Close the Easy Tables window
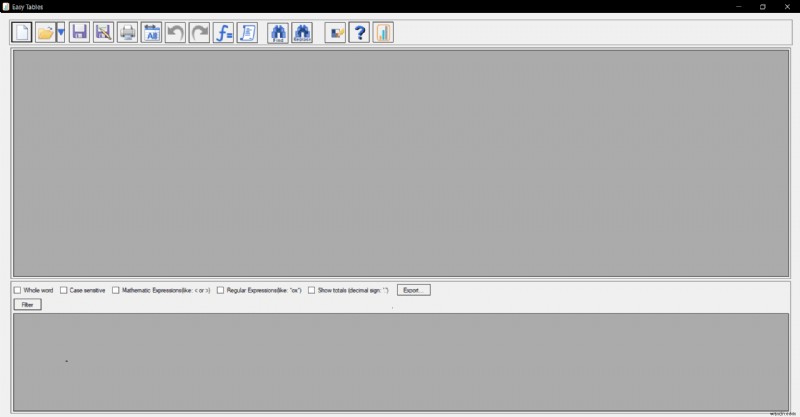800x417 pixels. (787, 7)
